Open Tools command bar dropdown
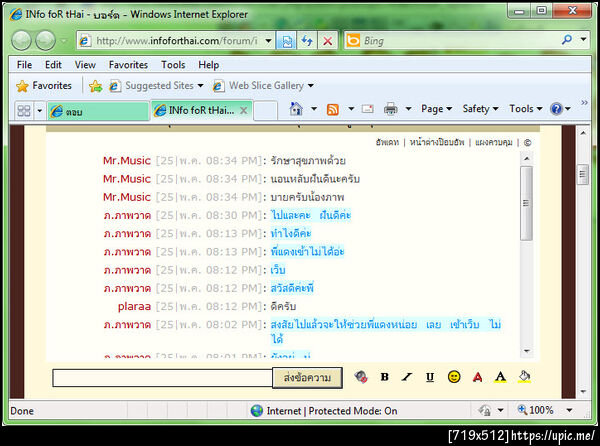The image size is (600, 446). (x=526, y=109)
